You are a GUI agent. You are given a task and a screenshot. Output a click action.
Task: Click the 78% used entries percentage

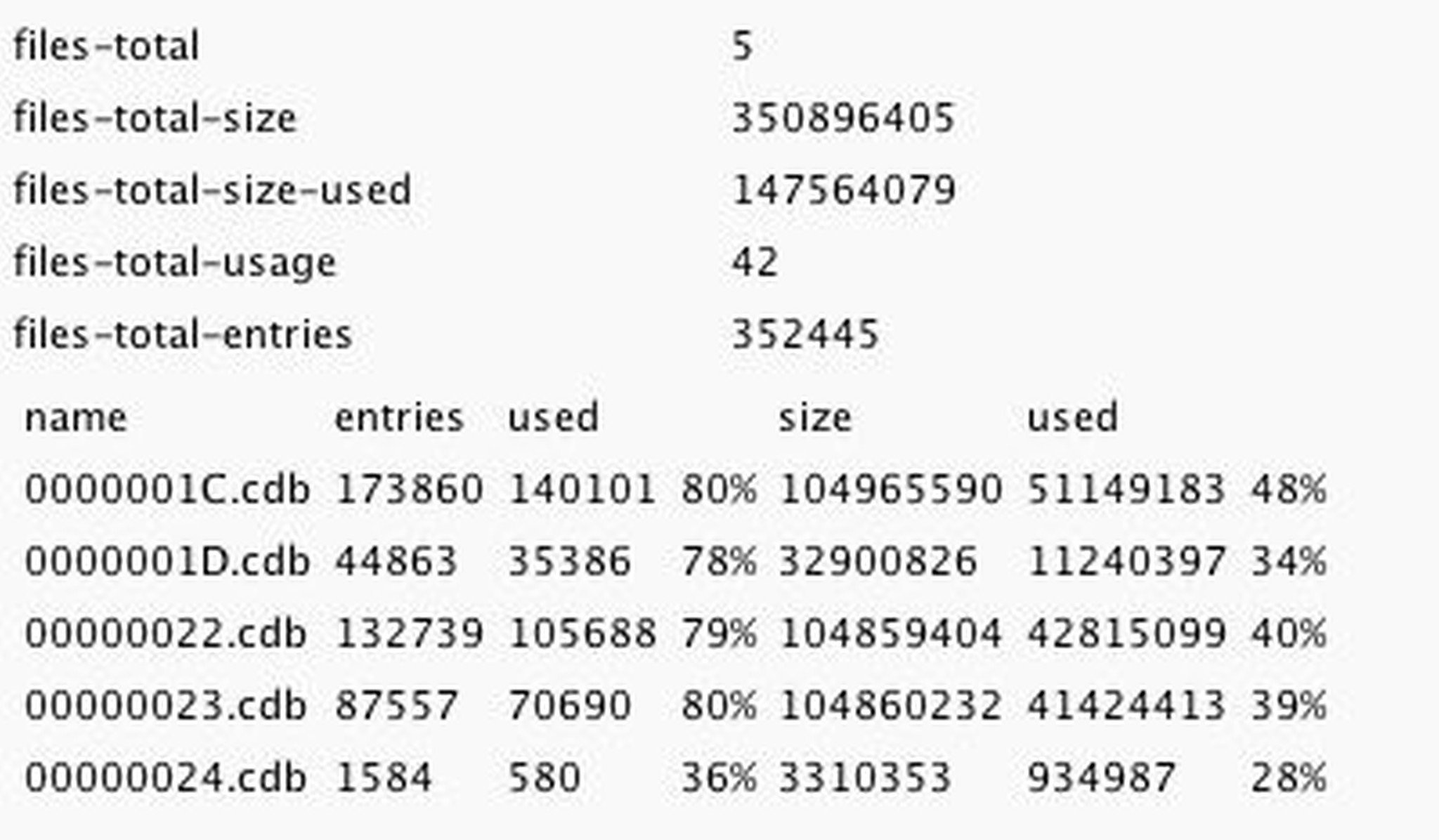tap(719, 562)
